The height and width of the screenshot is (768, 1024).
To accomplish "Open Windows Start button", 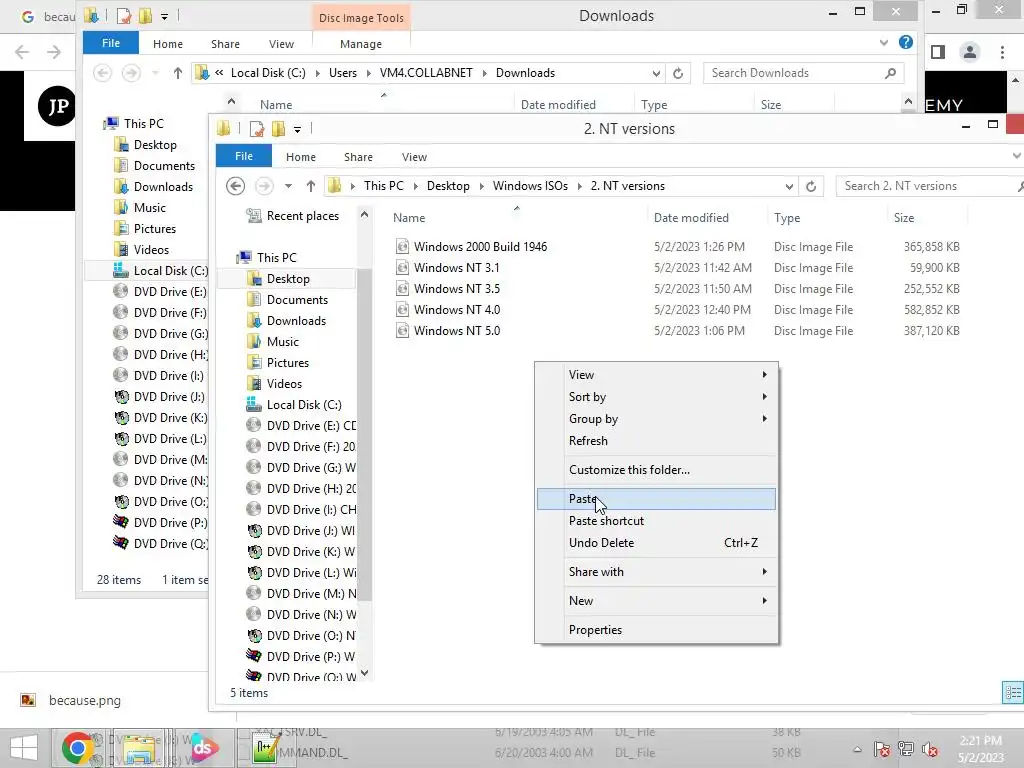I will (24, 748).
